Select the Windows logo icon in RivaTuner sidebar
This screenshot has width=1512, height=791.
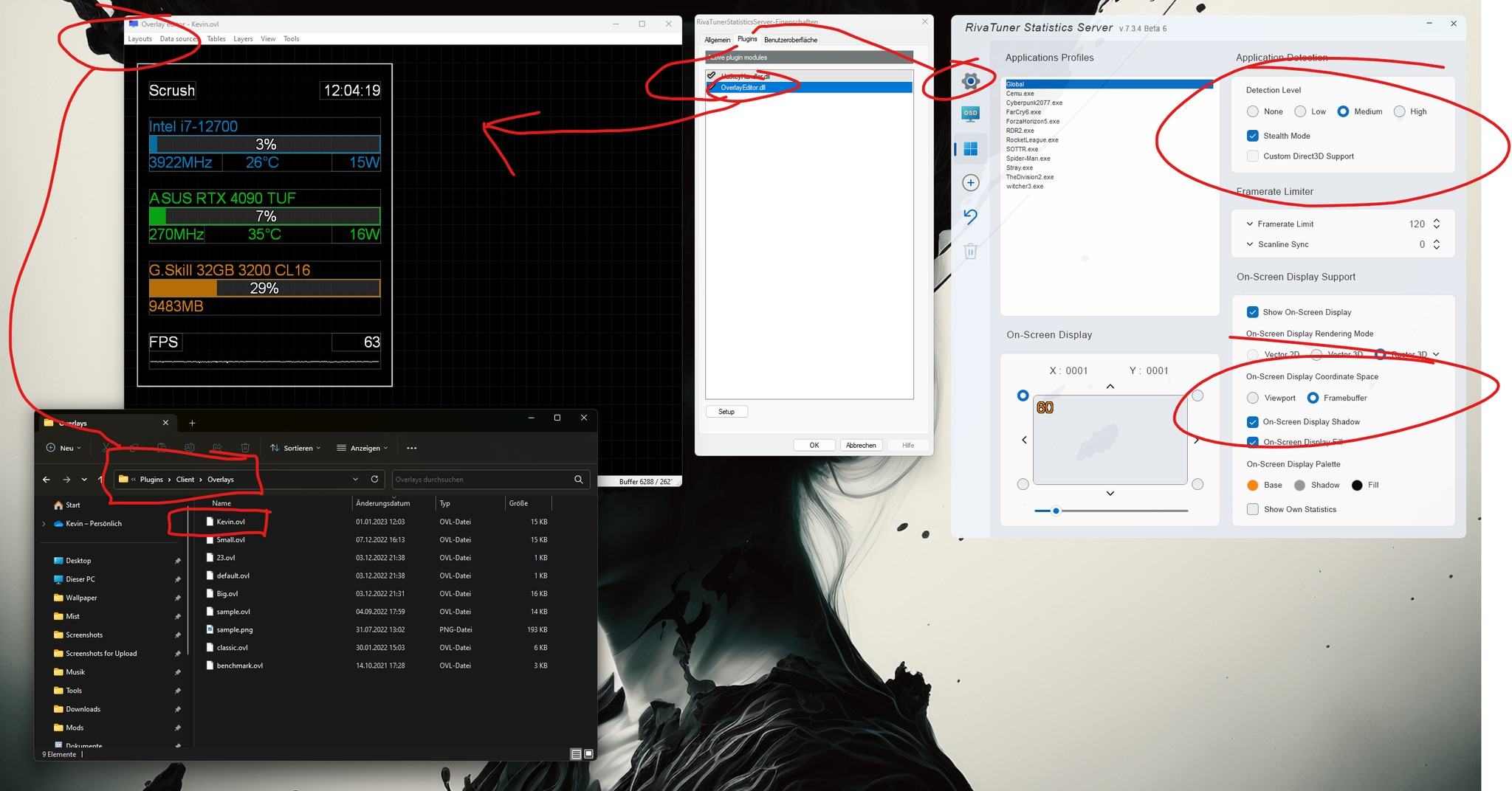coord(970,149)
